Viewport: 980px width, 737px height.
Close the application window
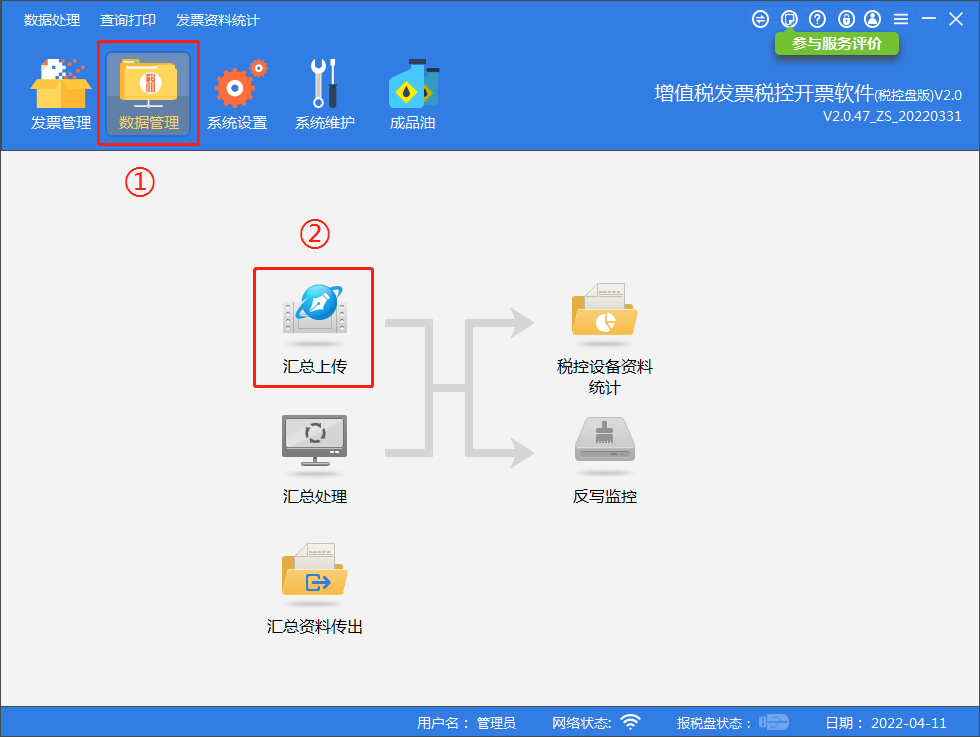point(956,19)
